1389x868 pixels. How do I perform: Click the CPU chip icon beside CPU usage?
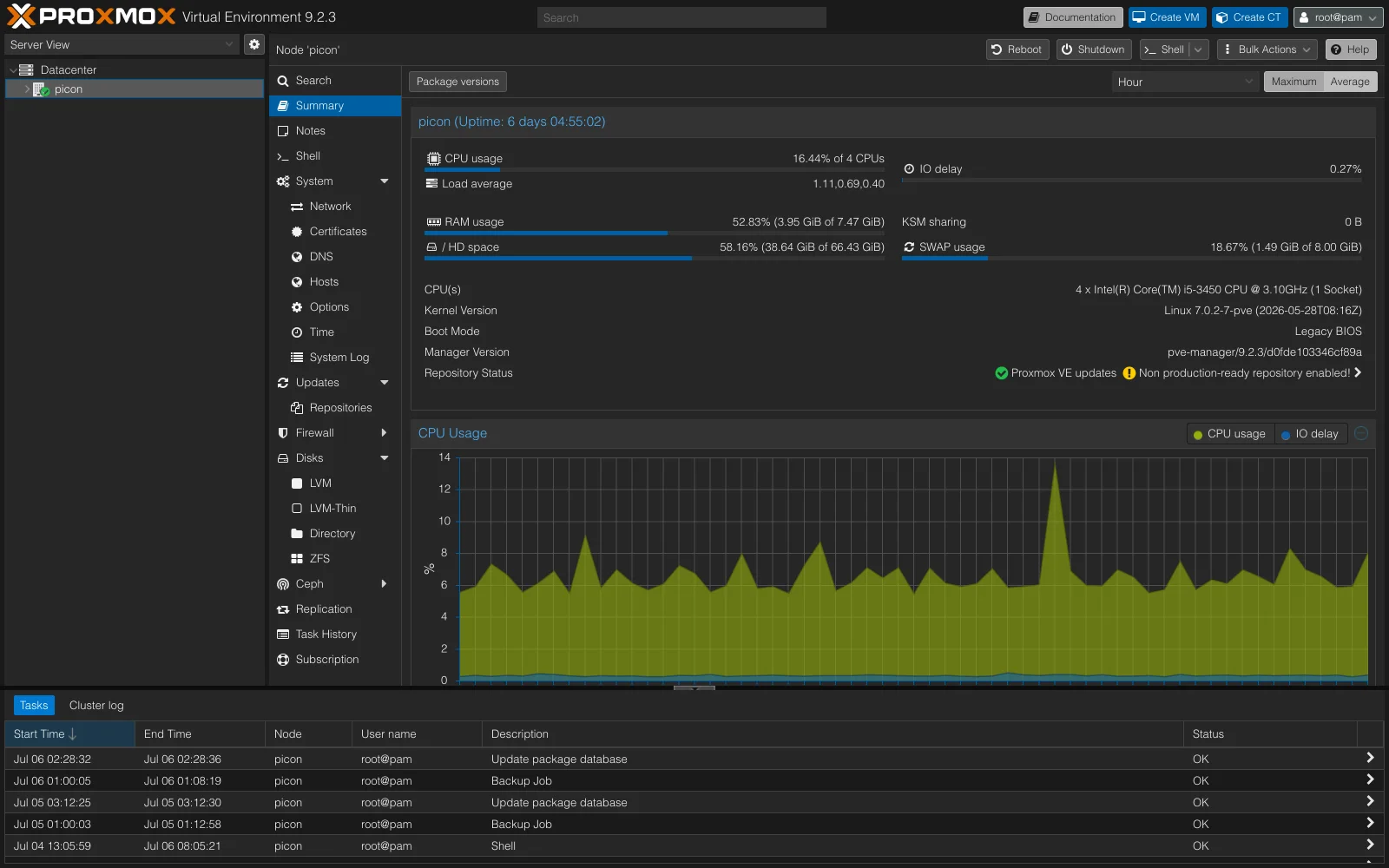(x=434, y=159)
